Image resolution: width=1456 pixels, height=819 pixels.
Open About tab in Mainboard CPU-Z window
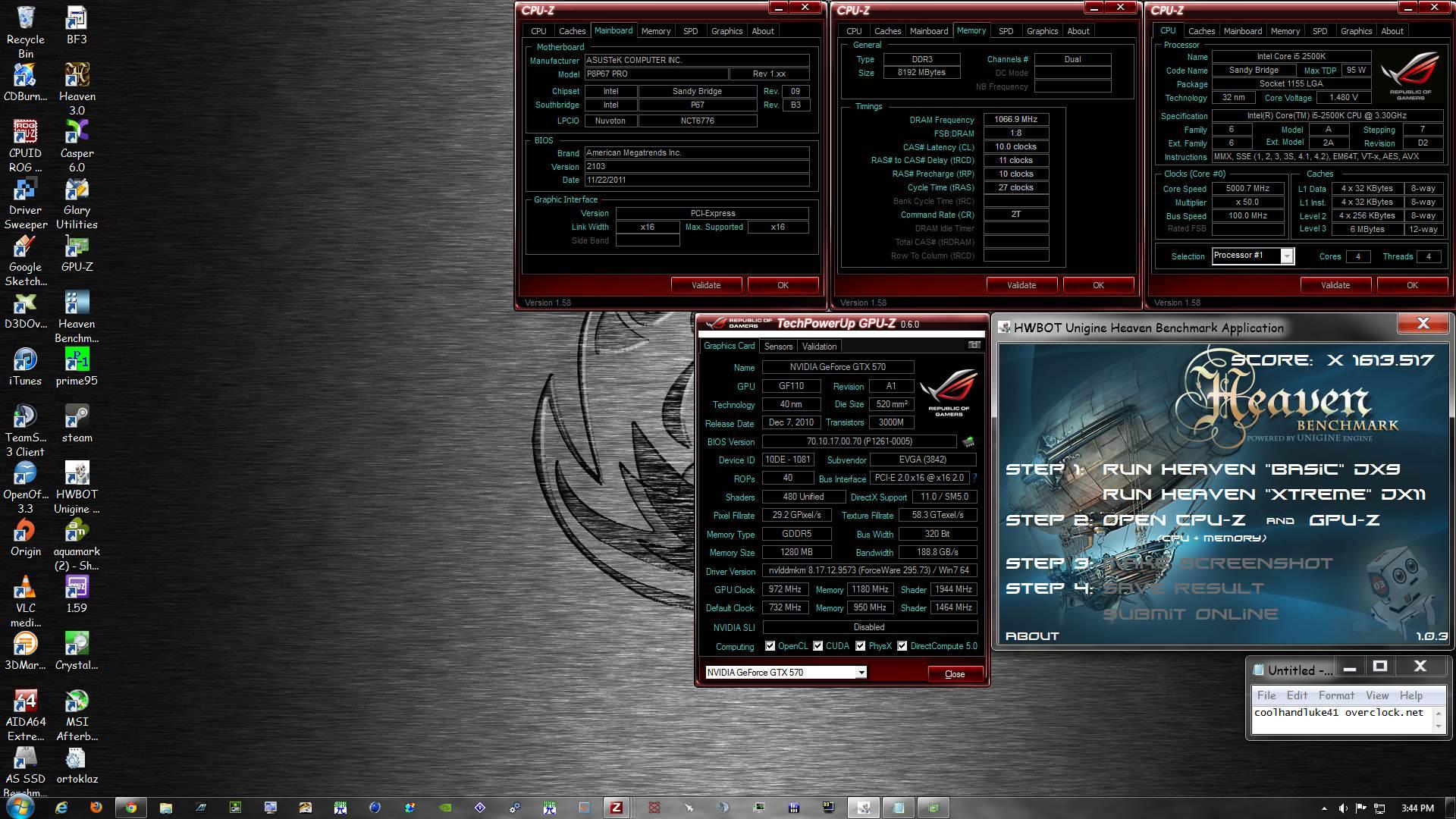click(763, 31)
